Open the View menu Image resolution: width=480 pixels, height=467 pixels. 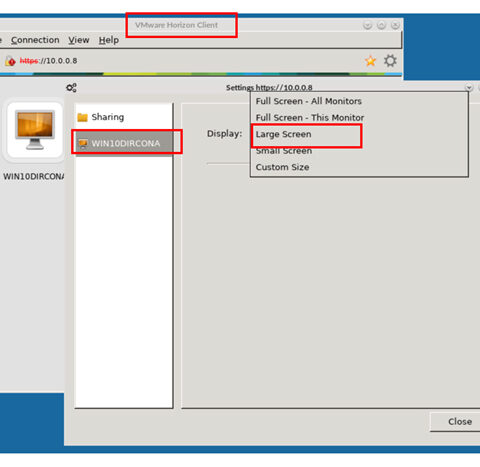click(x=79, y=40)
